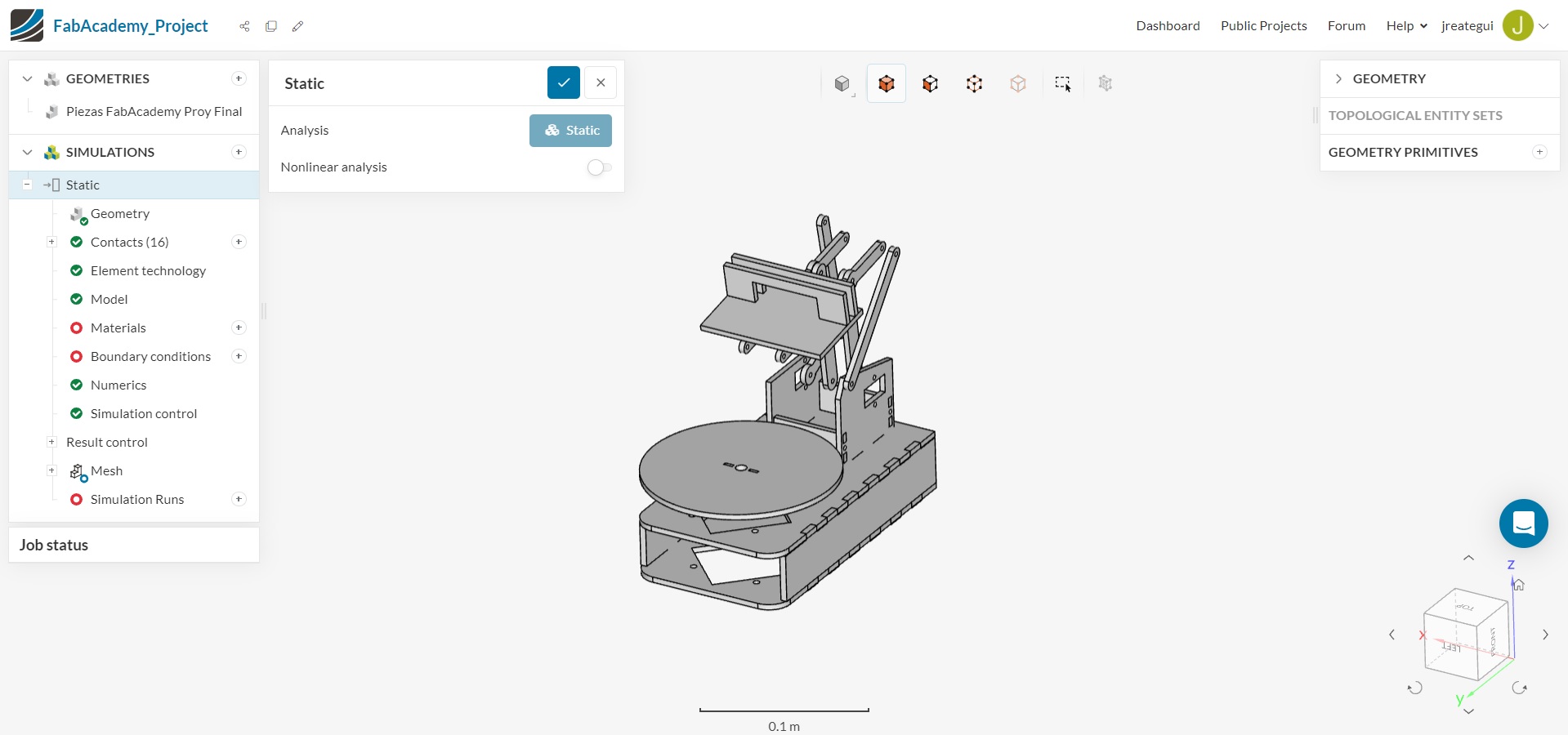
Task: Open the user account dropdown arrow
Action: tap(1543, 25)
